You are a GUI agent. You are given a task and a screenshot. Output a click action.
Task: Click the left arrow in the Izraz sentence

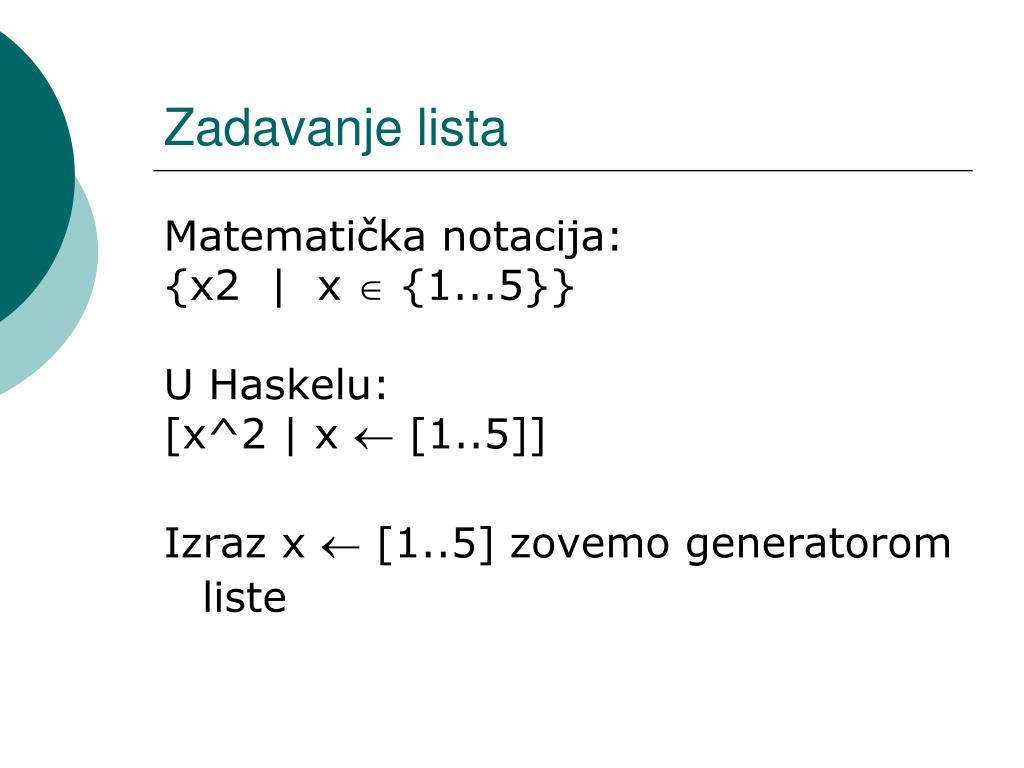pos(340,547)
